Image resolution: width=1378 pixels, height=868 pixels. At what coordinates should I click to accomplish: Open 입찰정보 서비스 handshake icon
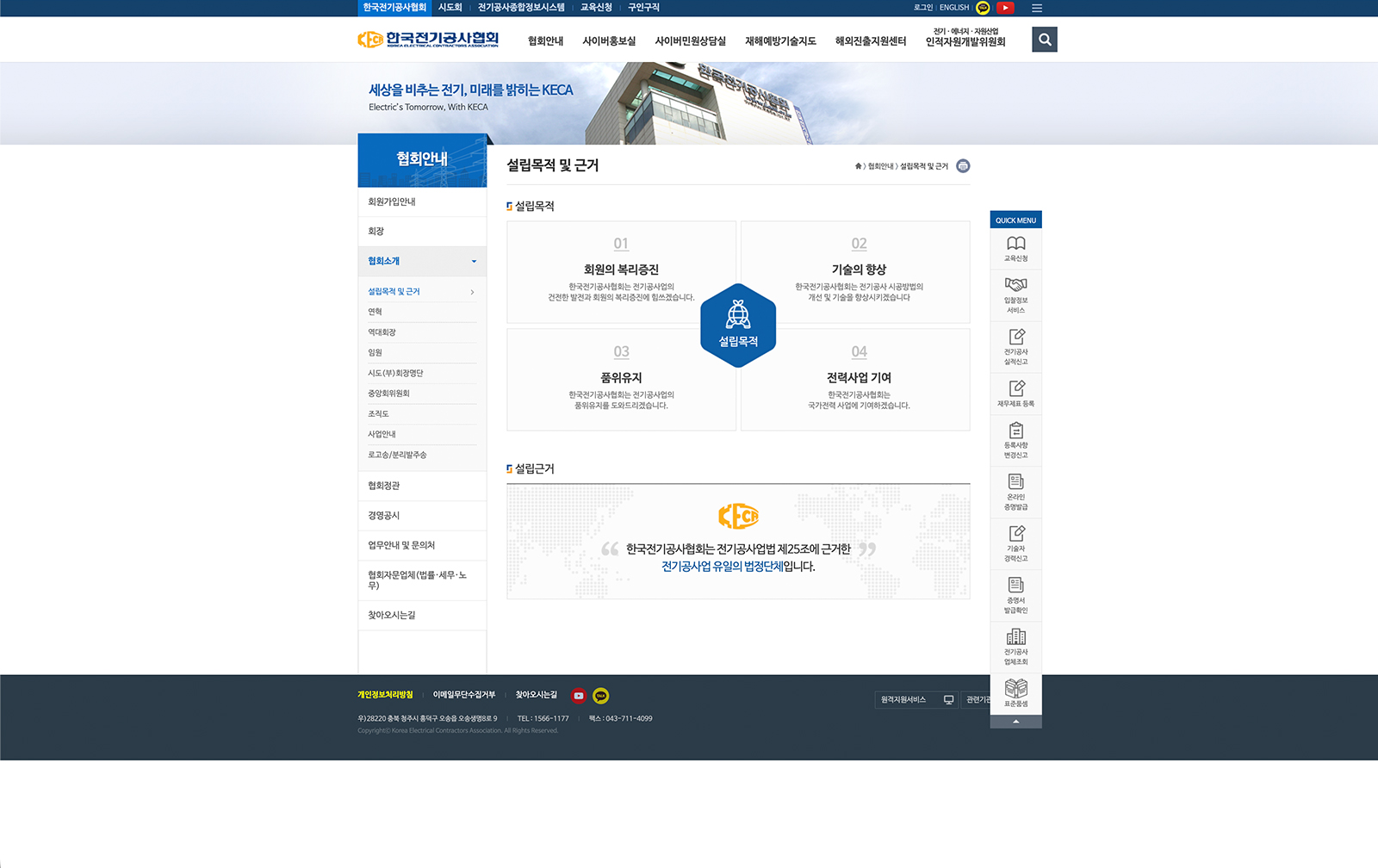click(1015, 294)
